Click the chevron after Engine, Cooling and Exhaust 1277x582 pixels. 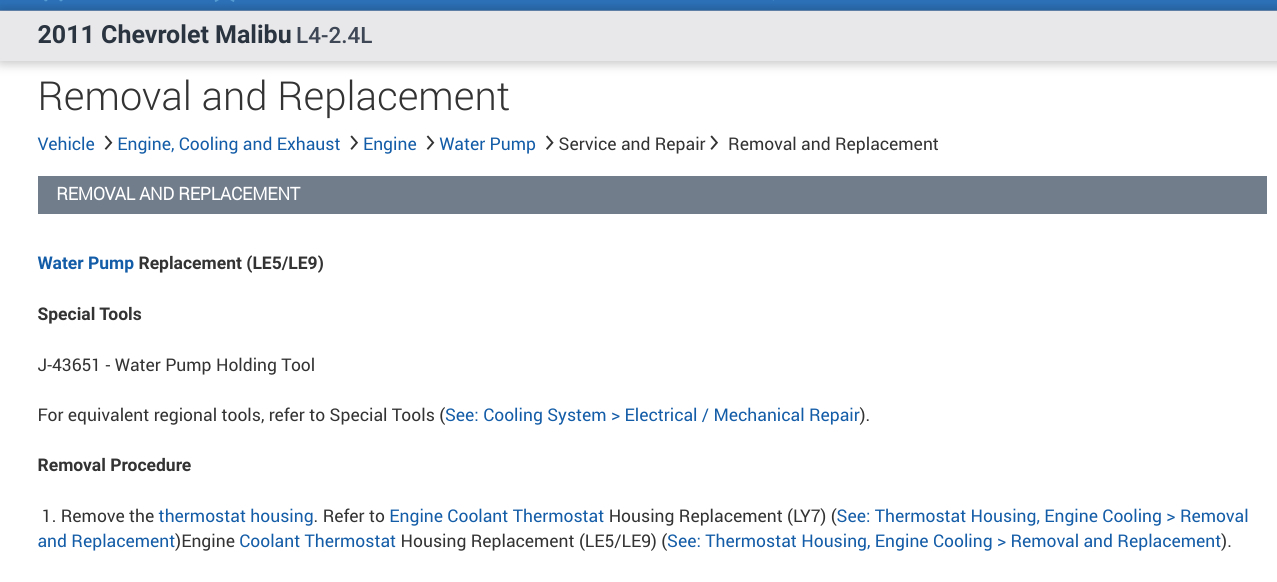click(353, 144)
